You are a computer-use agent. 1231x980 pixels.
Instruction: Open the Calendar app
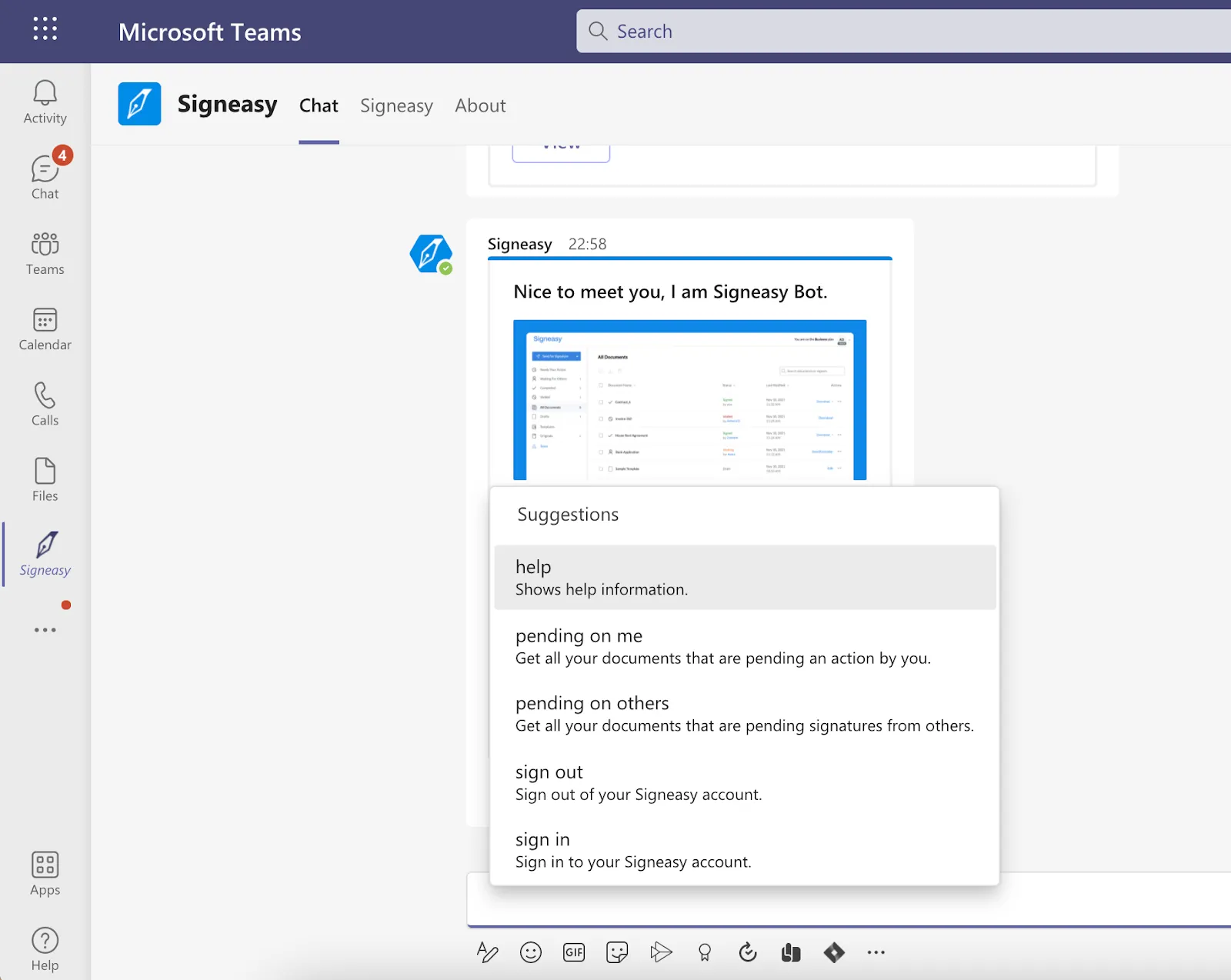(45, 328)
